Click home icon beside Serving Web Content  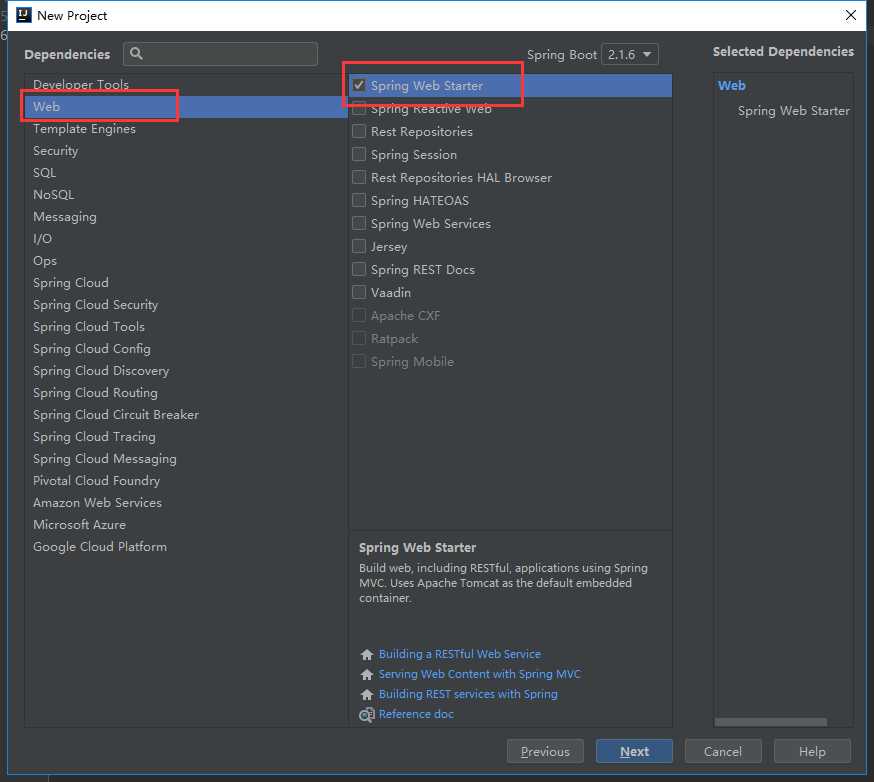[x=367, y=674]
